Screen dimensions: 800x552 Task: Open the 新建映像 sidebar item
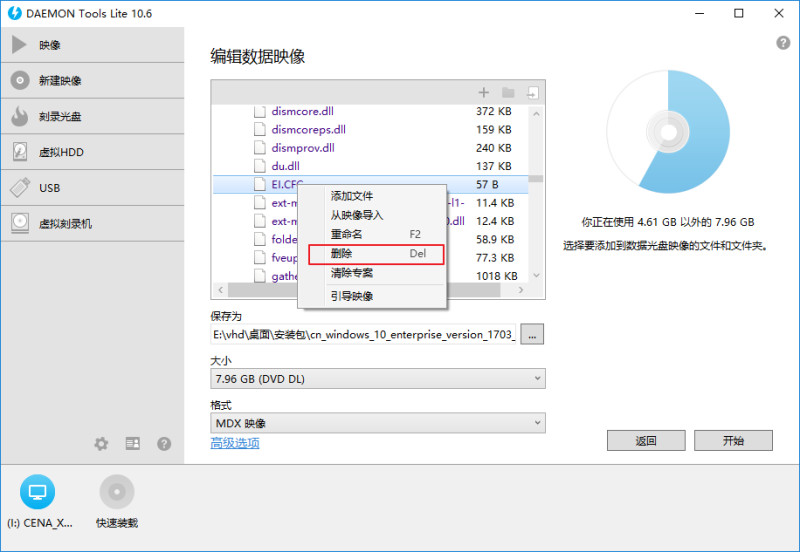point(92,81)
